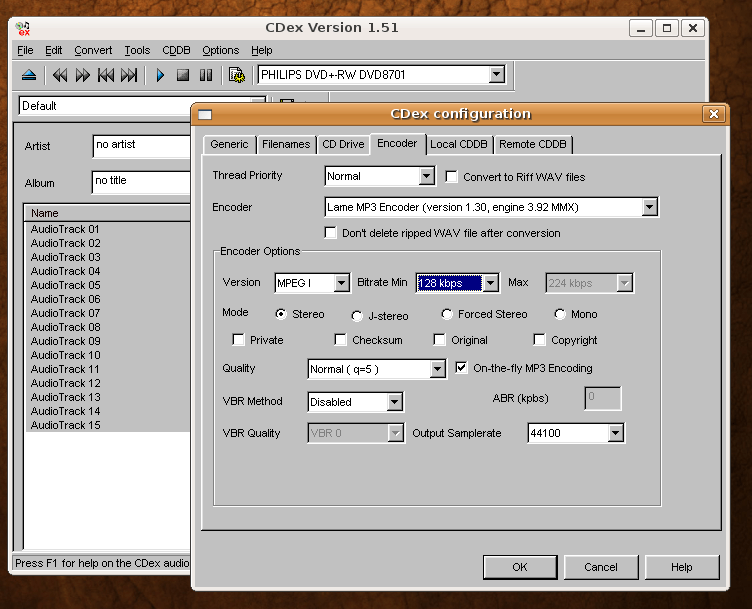The width and height of the screenshot is (752, 609).
Task: Click the Cancel button
Action: (x=601, y=567)
